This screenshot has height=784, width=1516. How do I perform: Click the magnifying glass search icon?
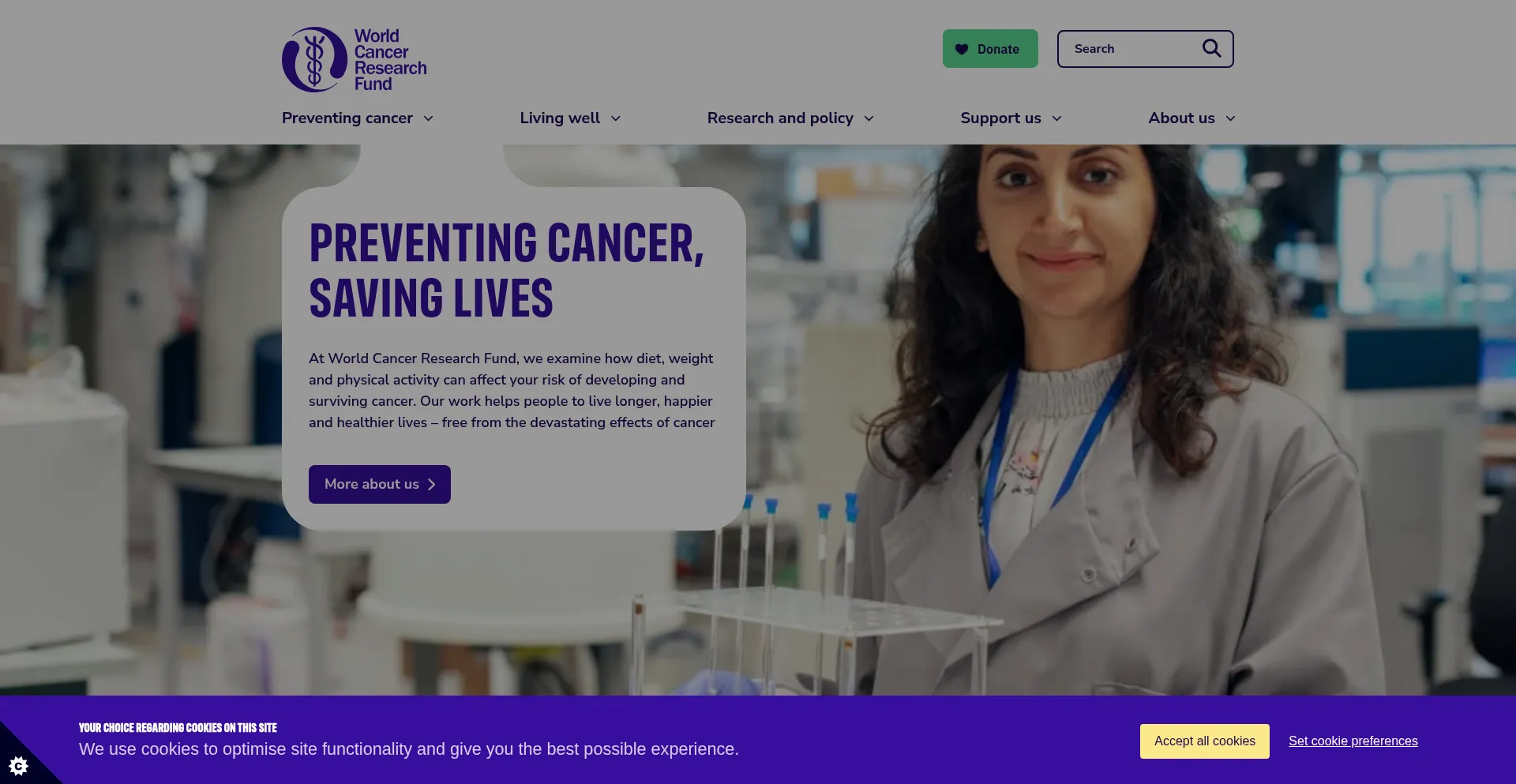[1211, 48]
